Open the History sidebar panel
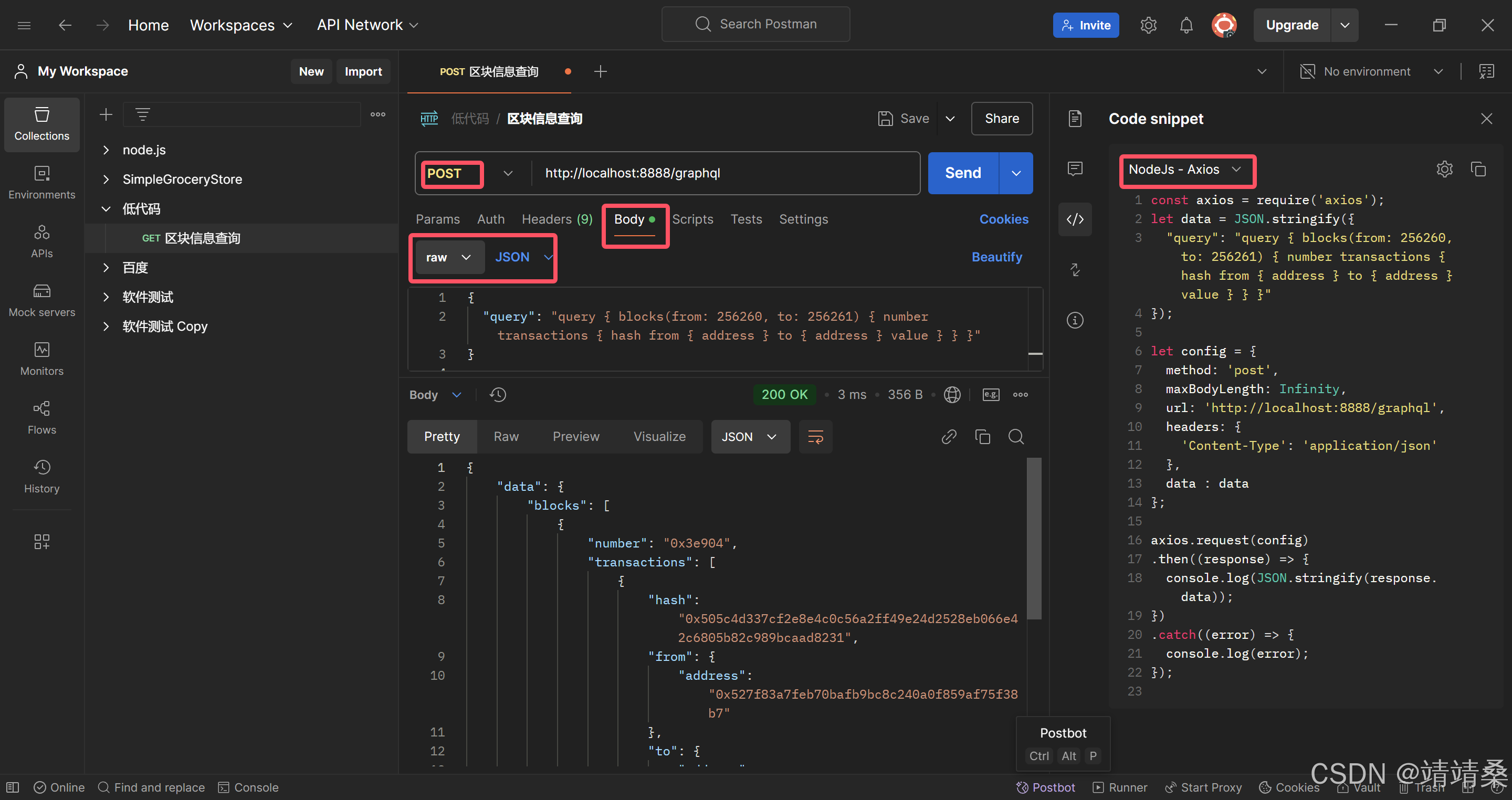This screenshot has width=1512, height=800. click(x=41, y=476)
